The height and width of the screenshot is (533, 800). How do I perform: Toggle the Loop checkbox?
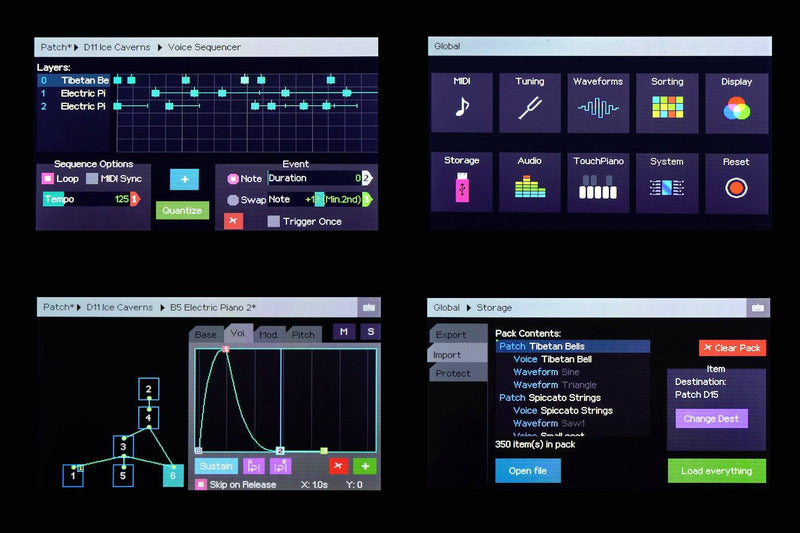coord(47,179)
